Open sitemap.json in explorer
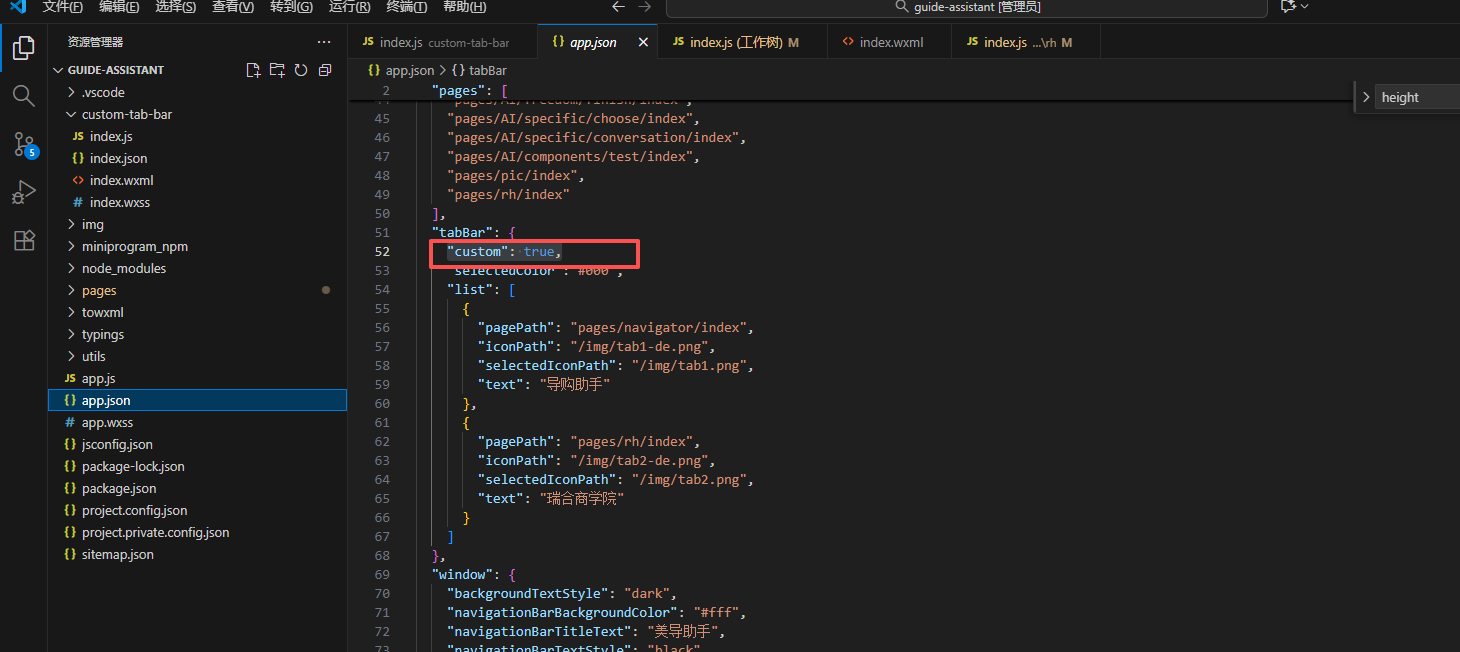The image size is (1460, 652). [x=117, y=554]
